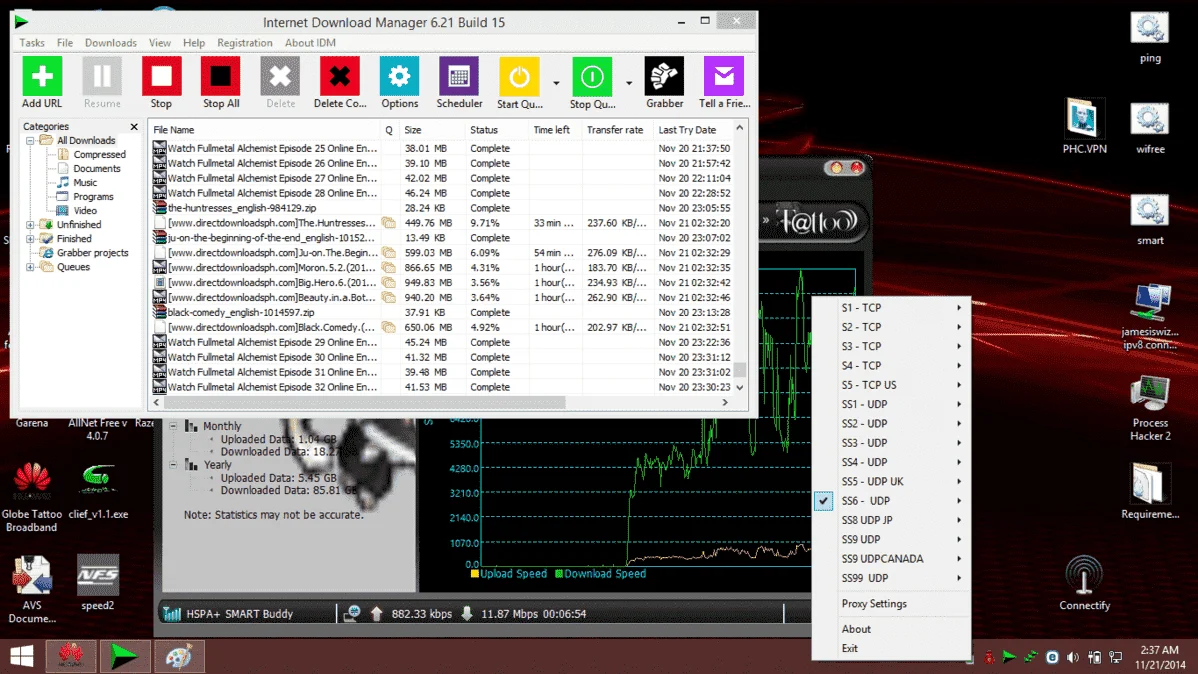
Task: Click the download list vertical scrollbar thumb
Action: click(x=740, y=370)
